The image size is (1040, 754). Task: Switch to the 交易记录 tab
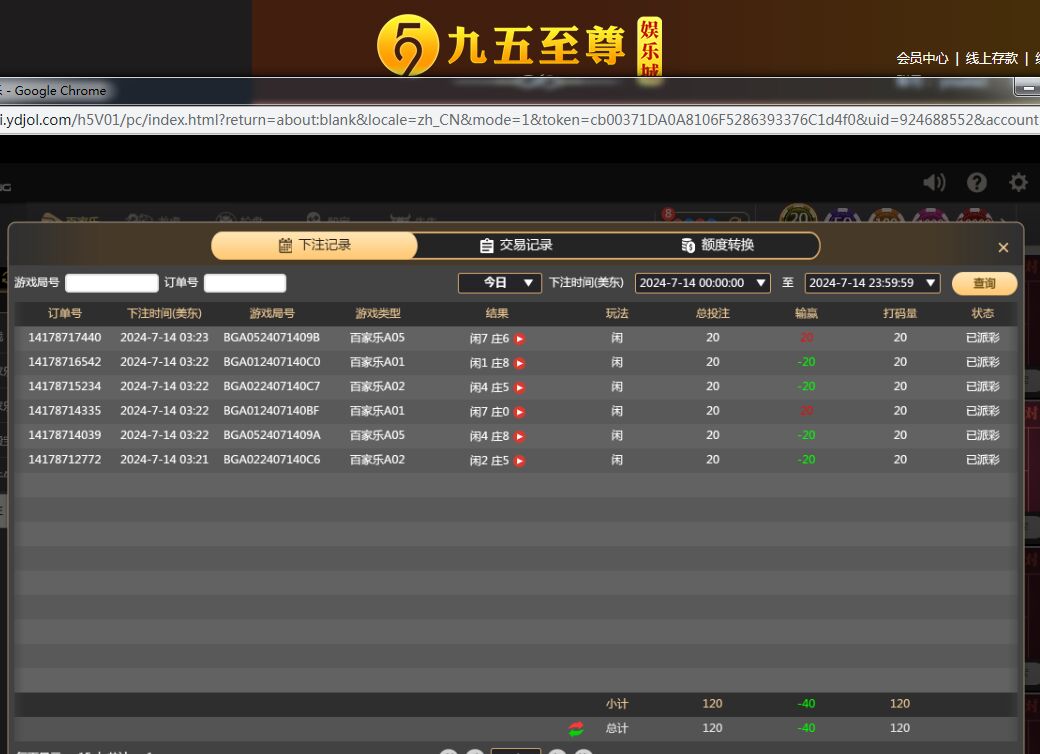516,245
